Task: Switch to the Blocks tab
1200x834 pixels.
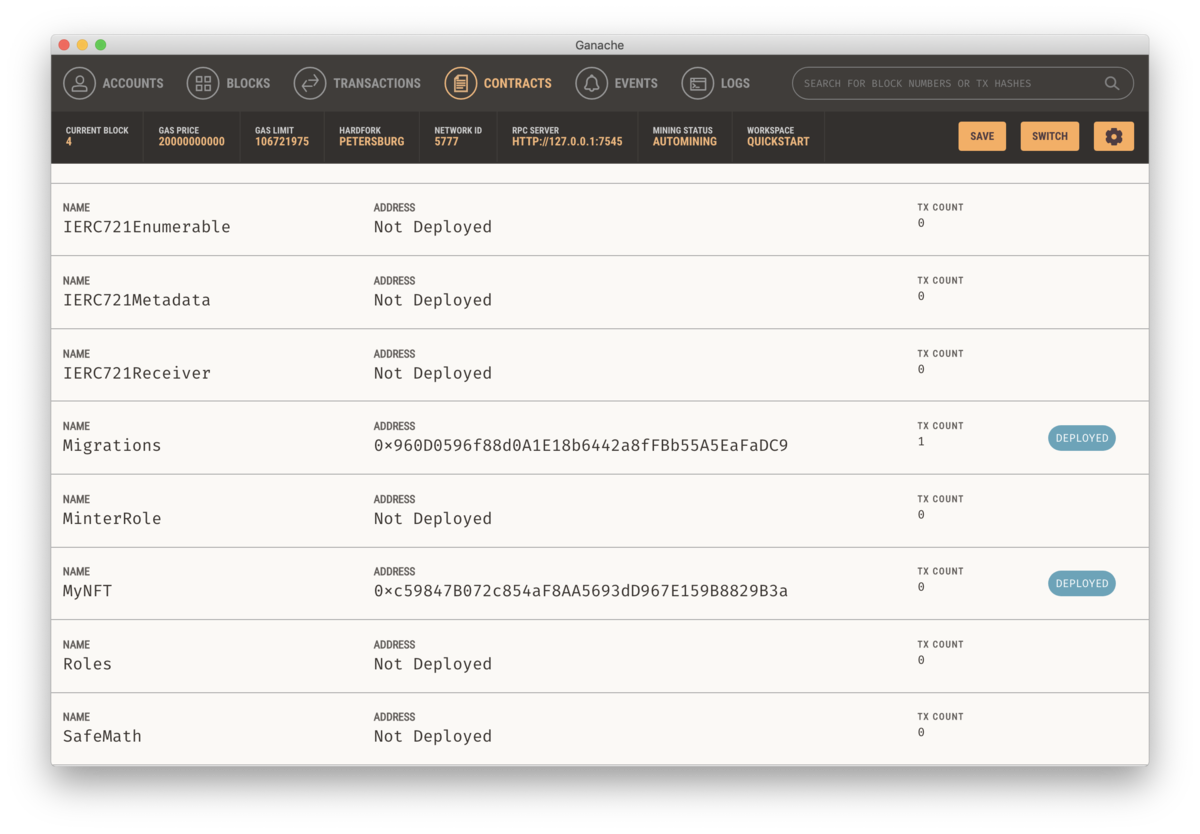Action: (248, 83)
